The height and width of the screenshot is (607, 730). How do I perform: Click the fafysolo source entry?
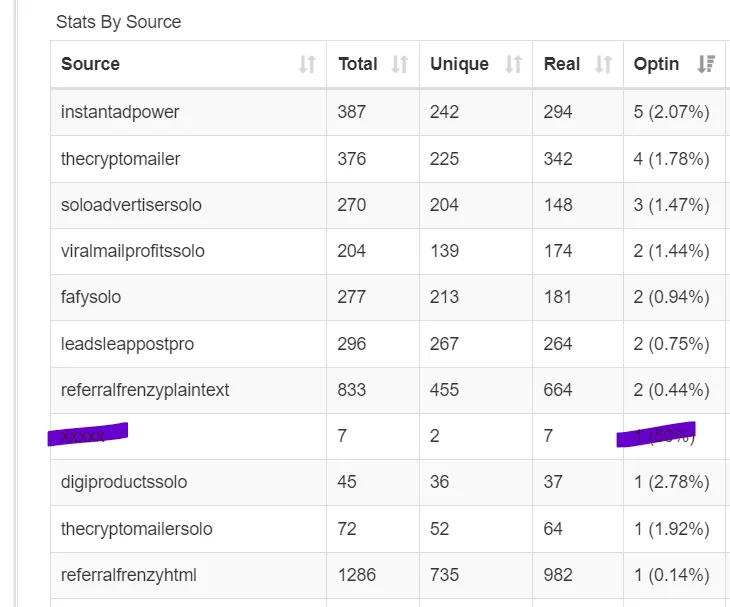(91, 297)
